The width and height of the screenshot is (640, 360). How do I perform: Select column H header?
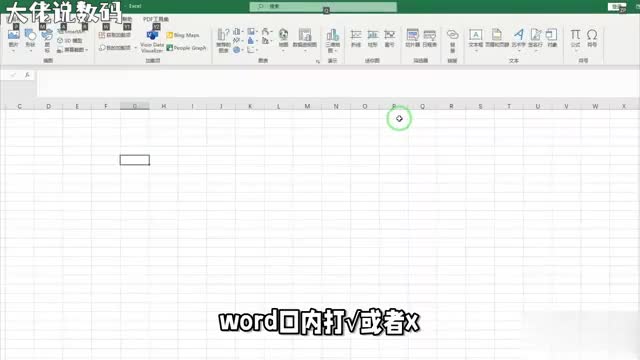click(x=164, y=106)
